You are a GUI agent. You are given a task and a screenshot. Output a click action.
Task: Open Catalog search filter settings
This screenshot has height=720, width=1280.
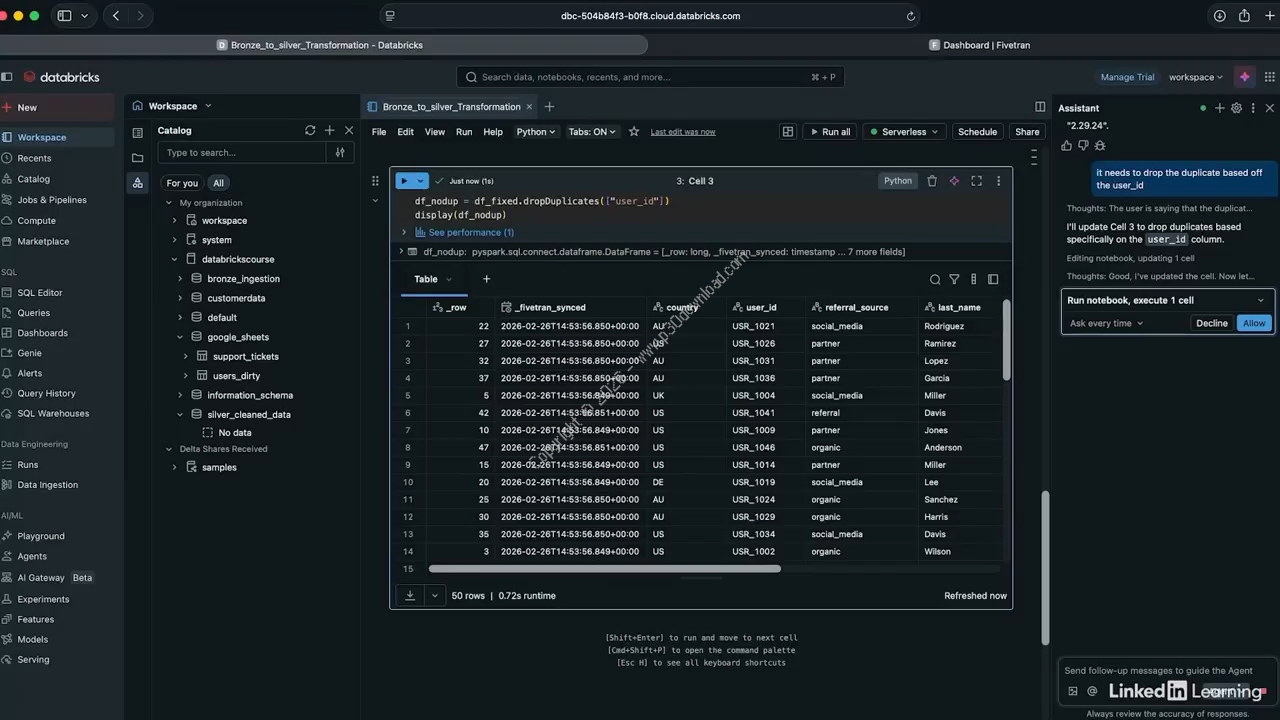click(340, 153)
